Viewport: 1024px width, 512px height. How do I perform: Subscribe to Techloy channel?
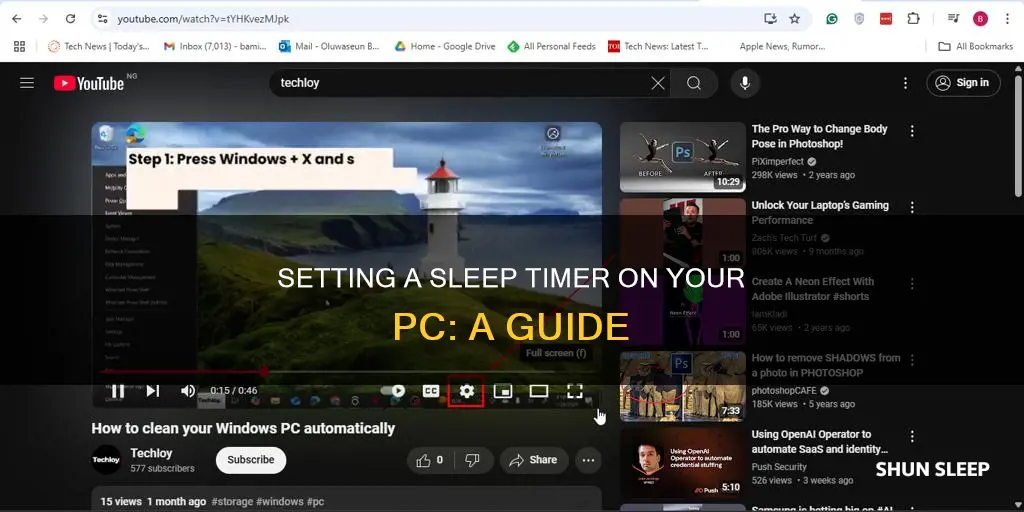251,460
